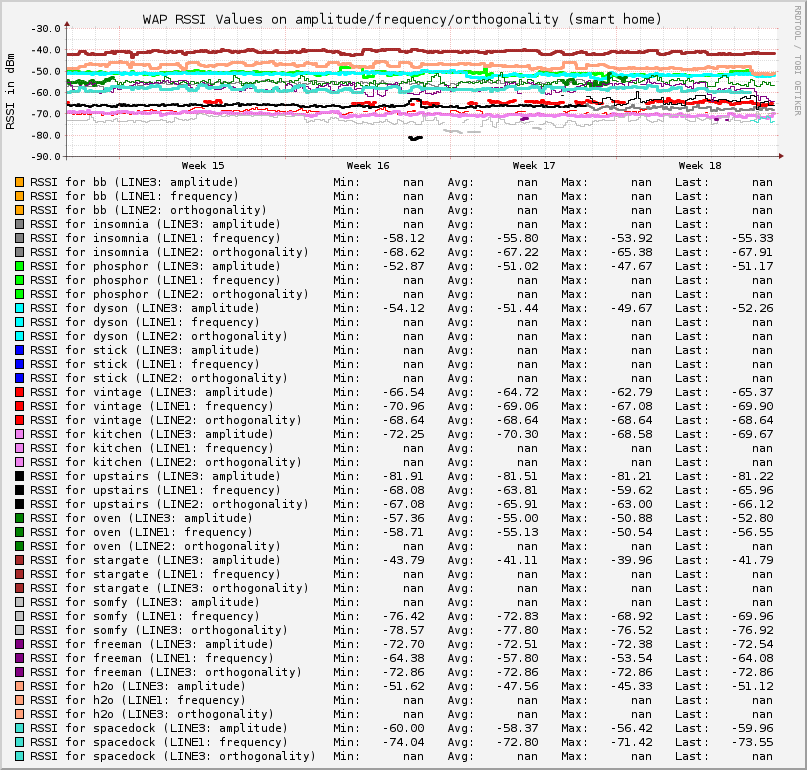Select the brown swatch for stargate amplitude
Image resolution: width=807 pixels, height=770 pixels.
pos(20,560)
